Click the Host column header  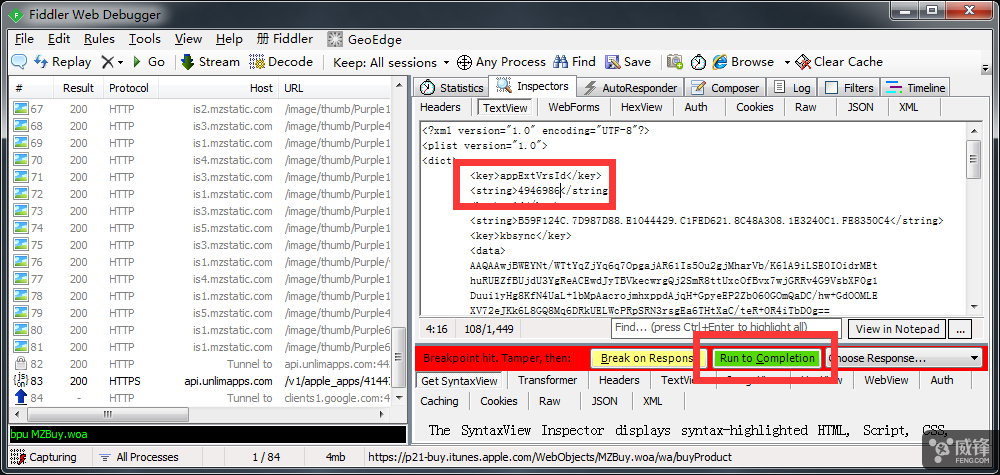(x=218, y=88)
